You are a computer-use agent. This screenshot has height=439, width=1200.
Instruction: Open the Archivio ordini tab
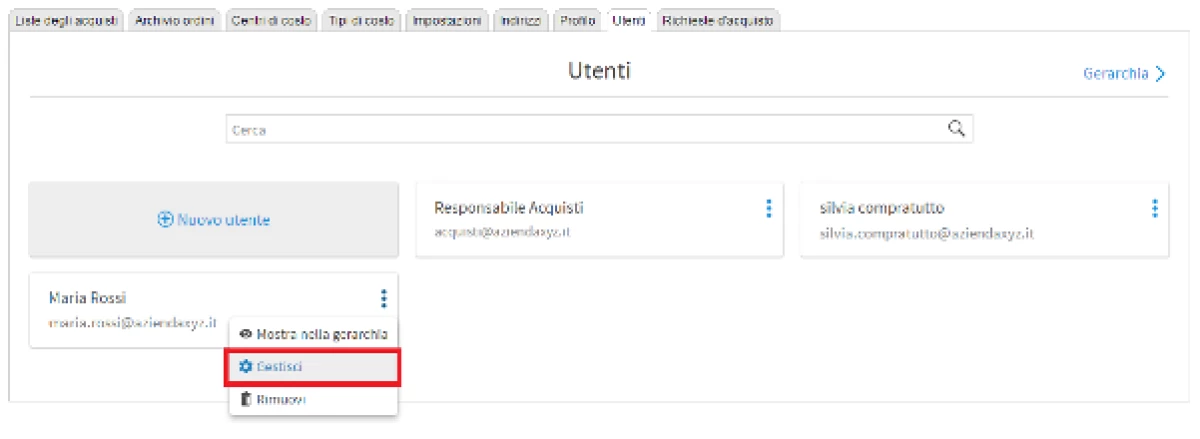click(x=175, y=21)
